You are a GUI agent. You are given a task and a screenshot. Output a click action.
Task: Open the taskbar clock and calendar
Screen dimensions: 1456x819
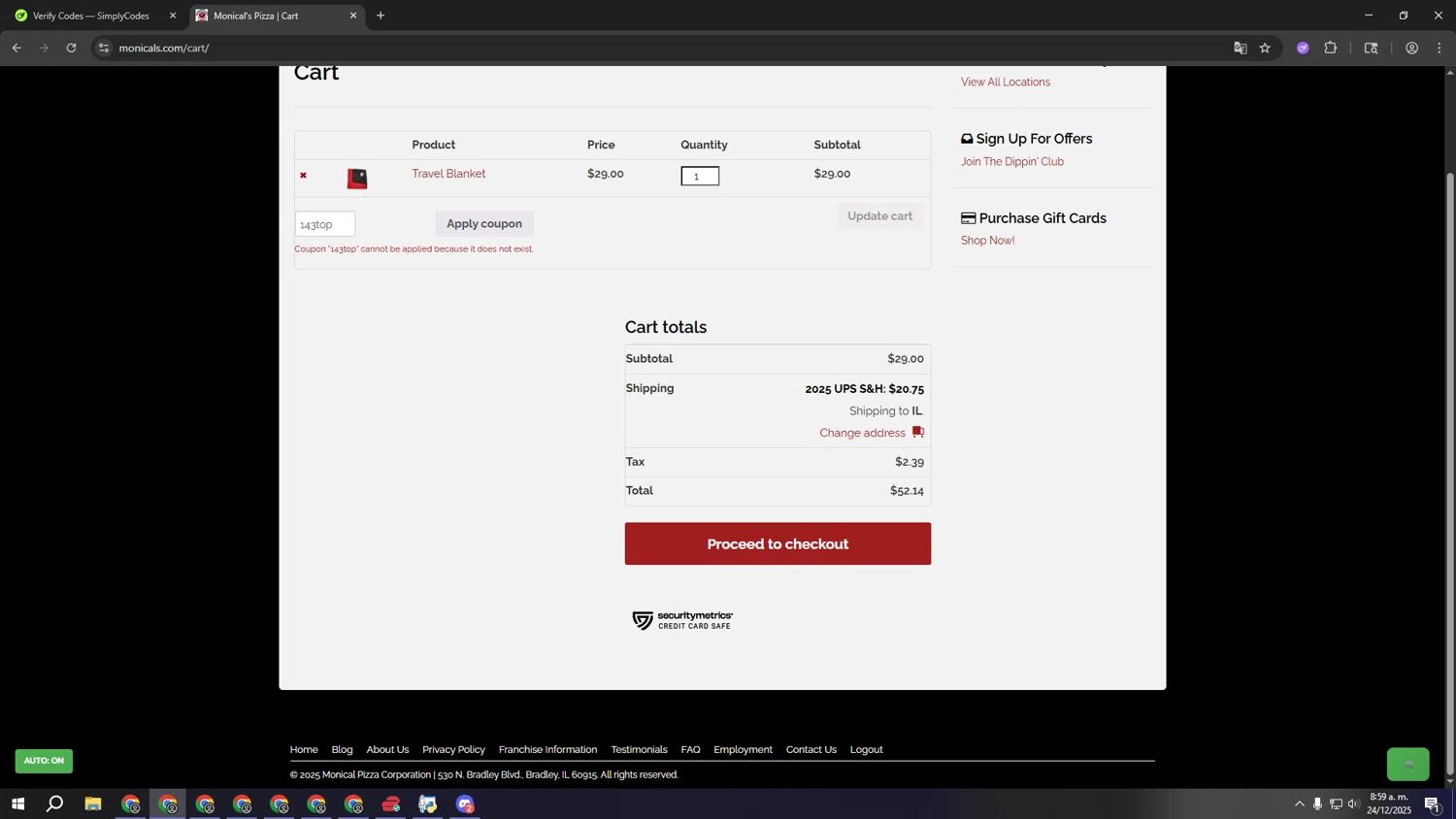tap(1389, 803)
